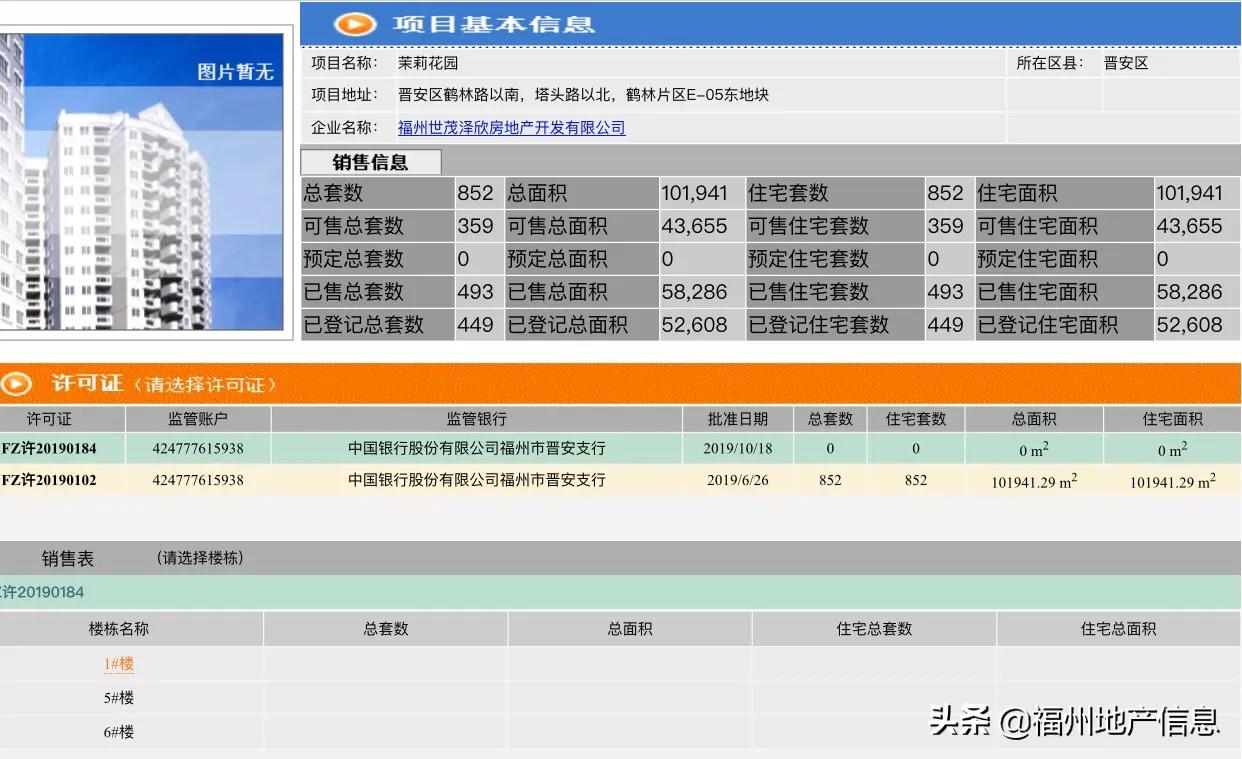Click the 晋安区 district value cell

pyautogui.click(x=1147, y=62)
